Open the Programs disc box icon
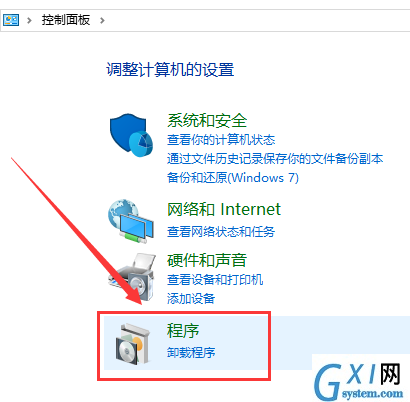This screenshot has width=410, height=402. (133, 344)
